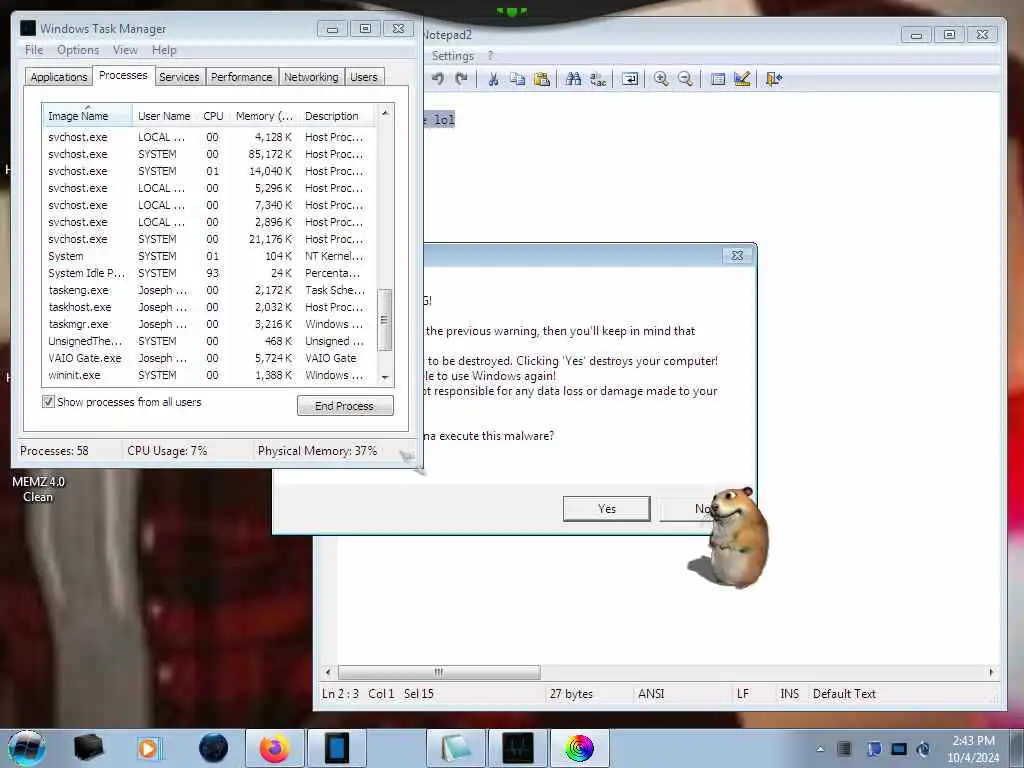Open Task Manager Options menu
Screen dimensions: 1024x768
coord(78,50)
